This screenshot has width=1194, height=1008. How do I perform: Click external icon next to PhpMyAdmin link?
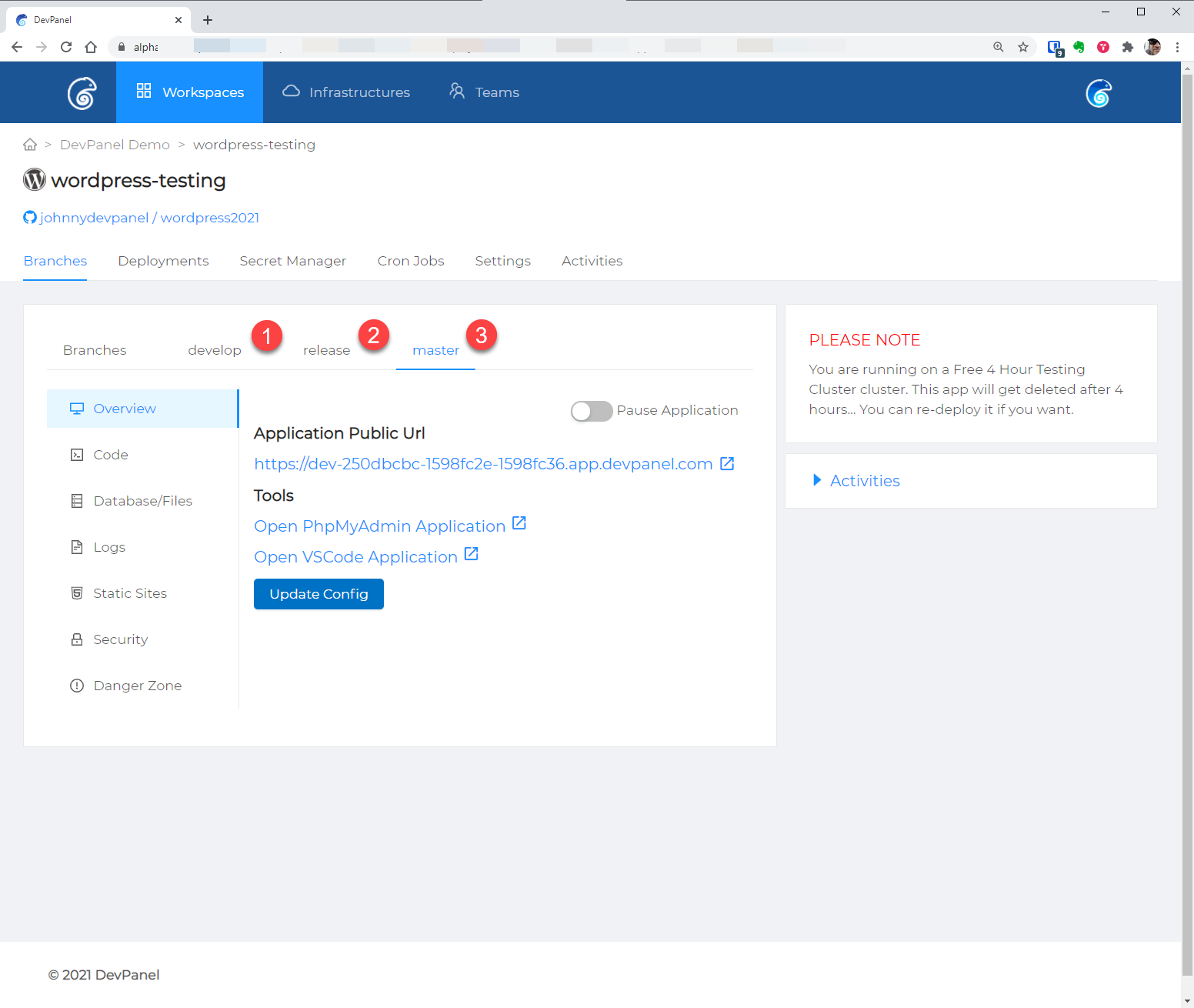(x=519, y=523)
